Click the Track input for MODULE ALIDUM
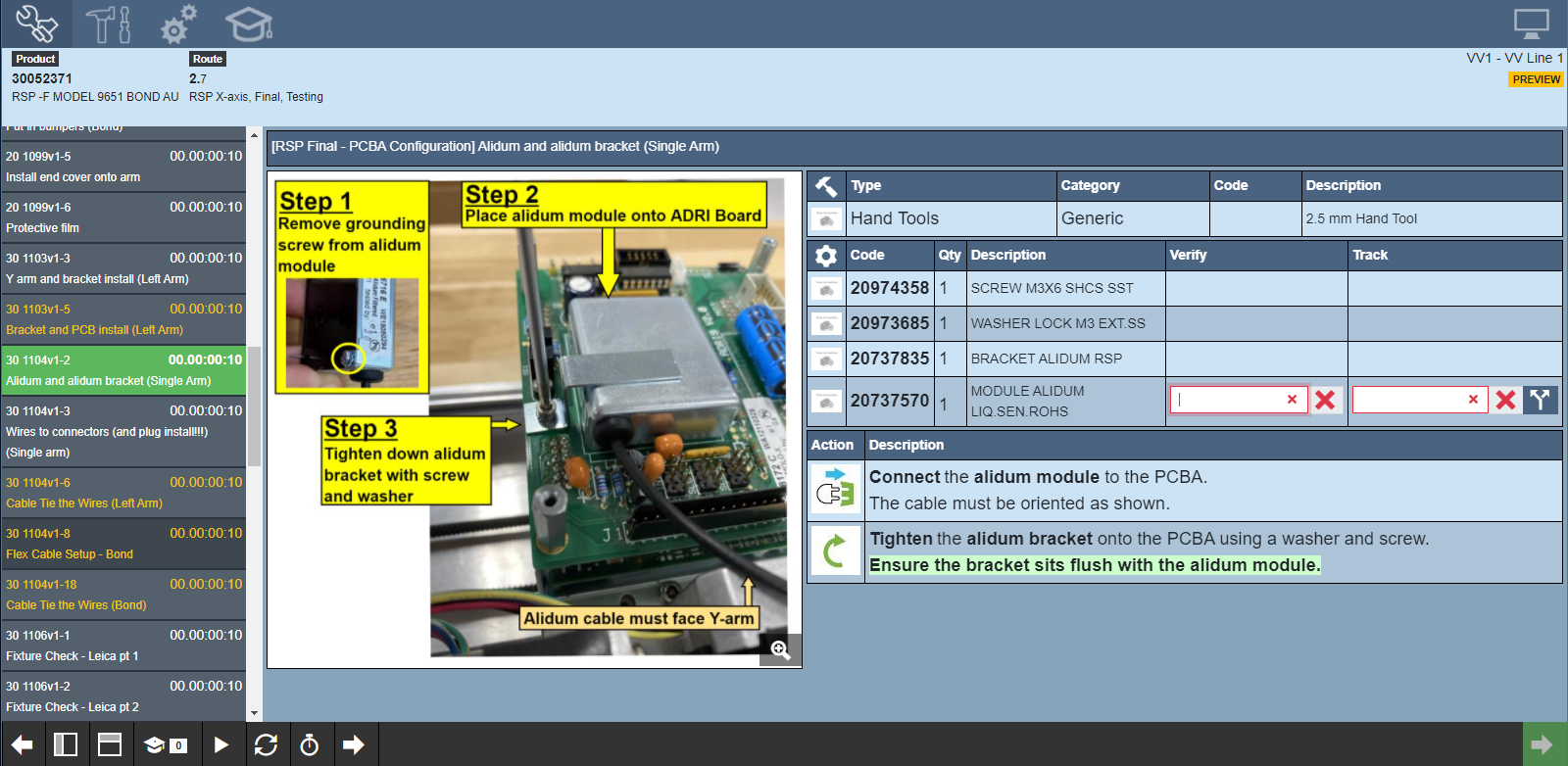Screen dimensions: 1568x766 click(x=1420, y=400)
